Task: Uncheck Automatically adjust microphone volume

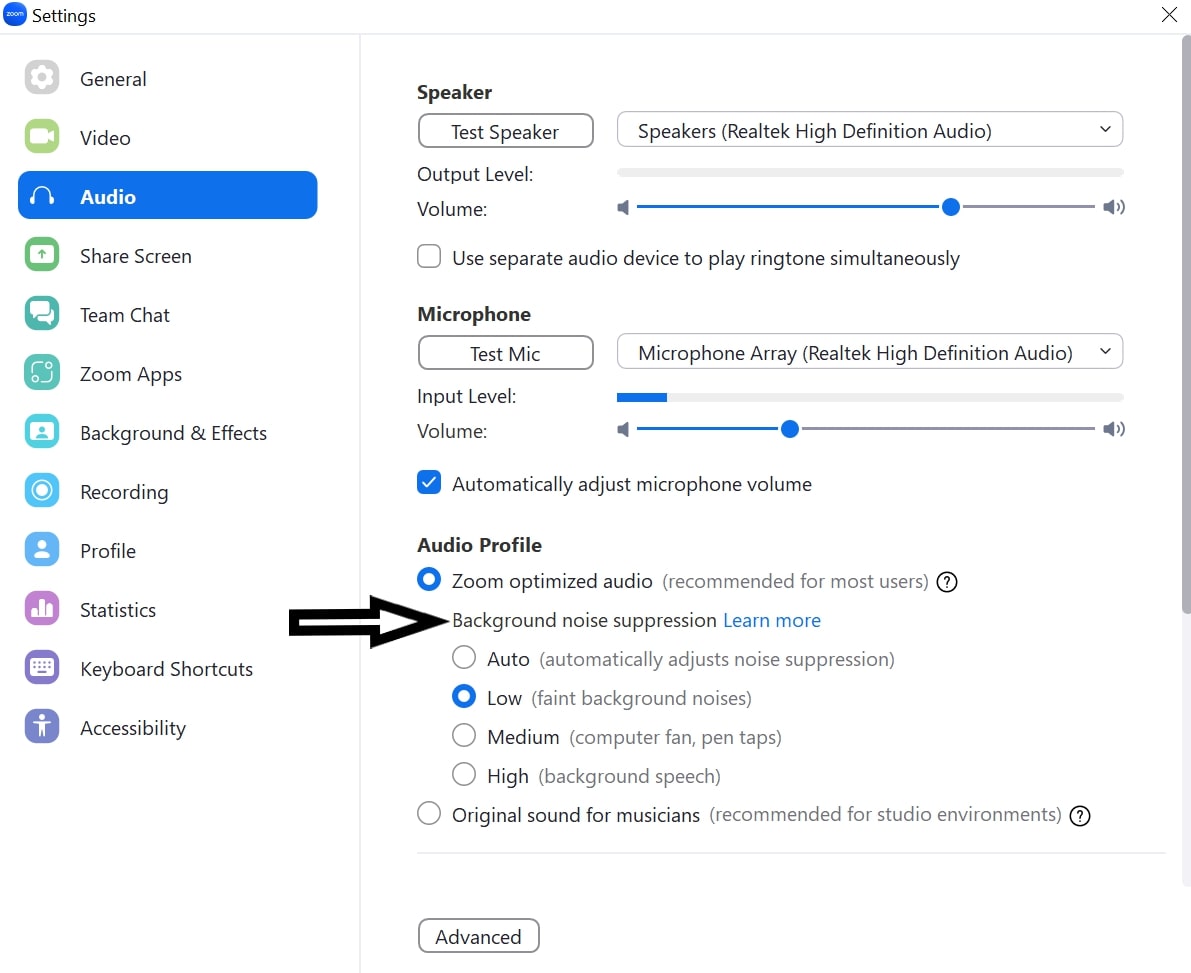Action: tap(429, 483)
